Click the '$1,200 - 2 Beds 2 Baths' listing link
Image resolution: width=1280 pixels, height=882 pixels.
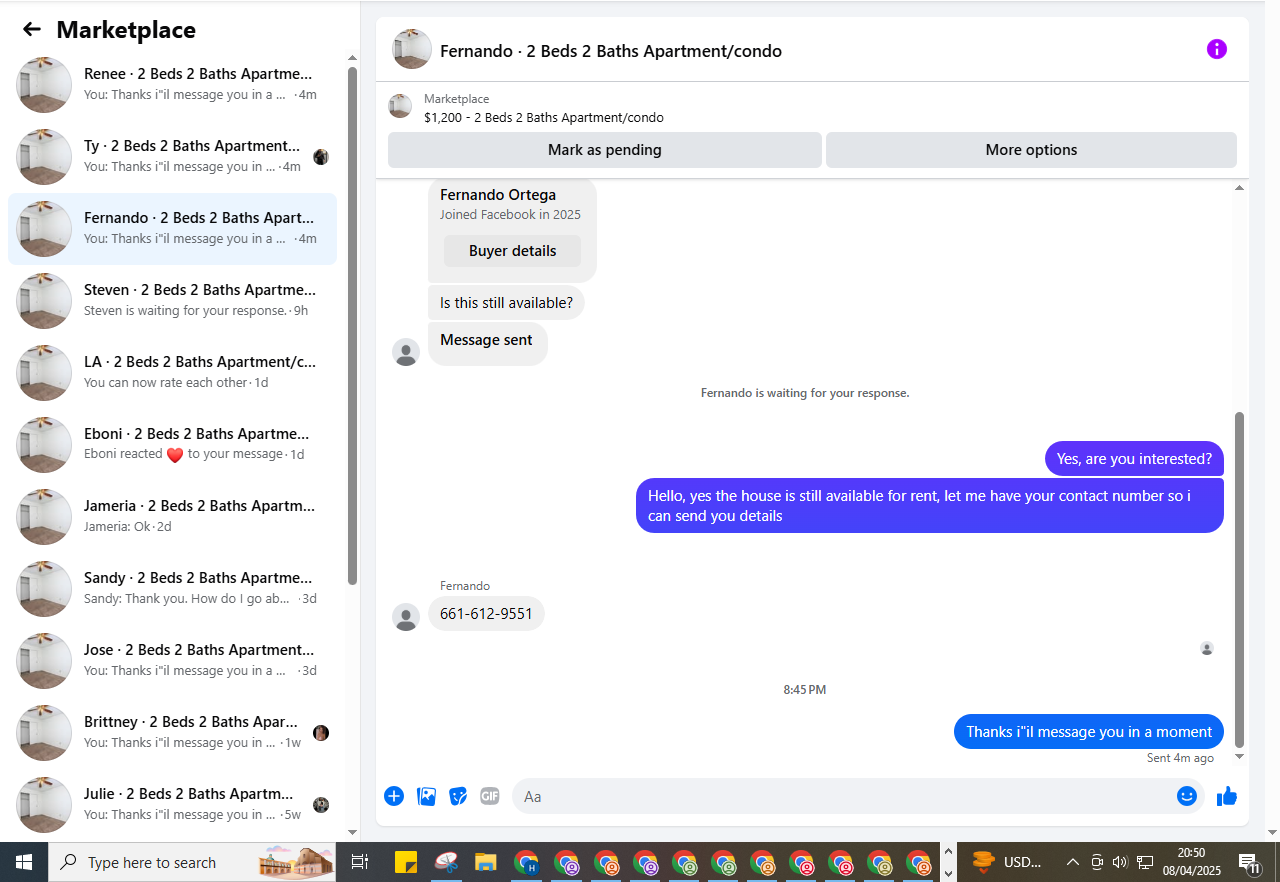click(x=544, y=117)
